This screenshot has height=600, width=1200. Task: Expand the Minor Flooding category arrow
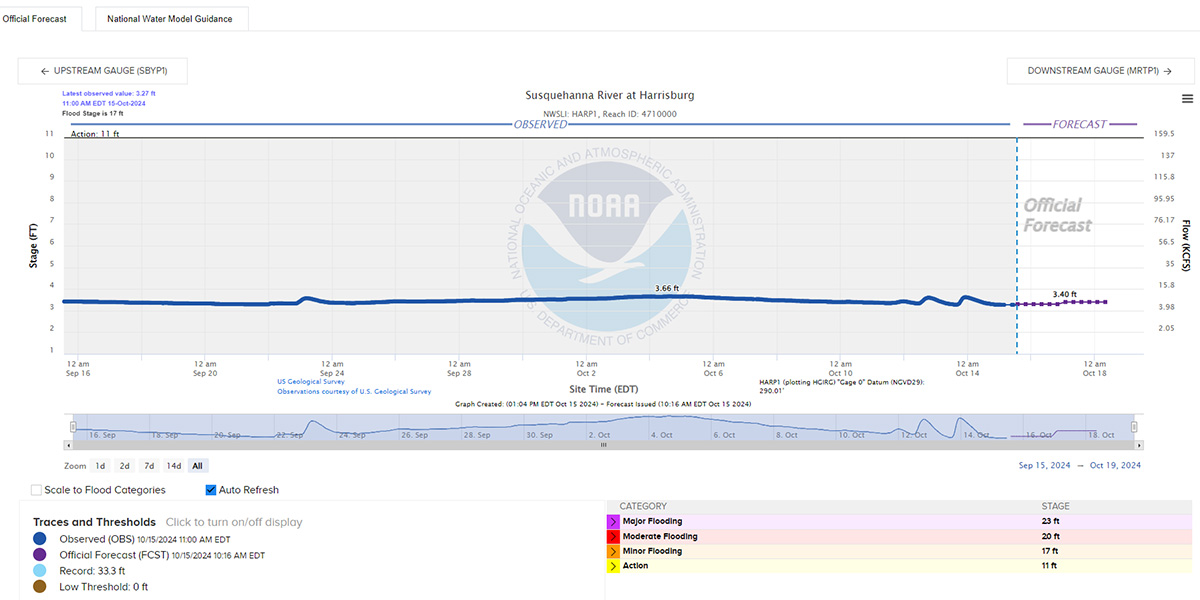[x=613, y=552]
